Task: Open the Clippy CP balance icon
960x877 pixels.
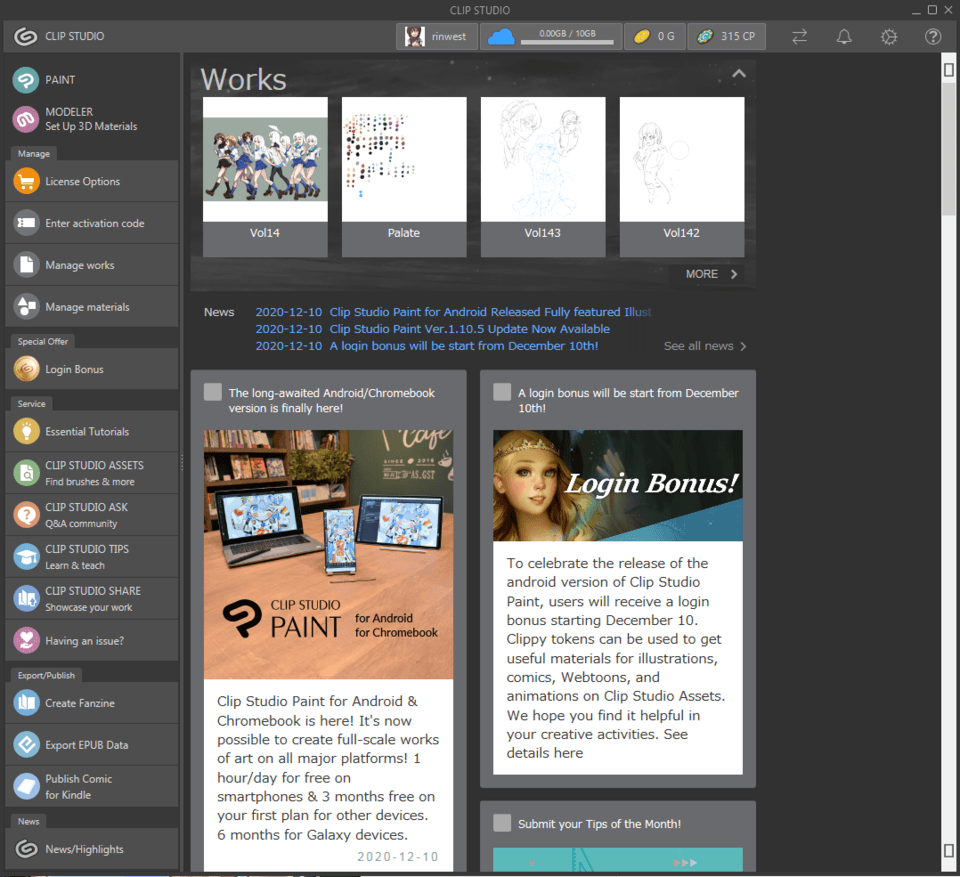Action: (705, 37)
